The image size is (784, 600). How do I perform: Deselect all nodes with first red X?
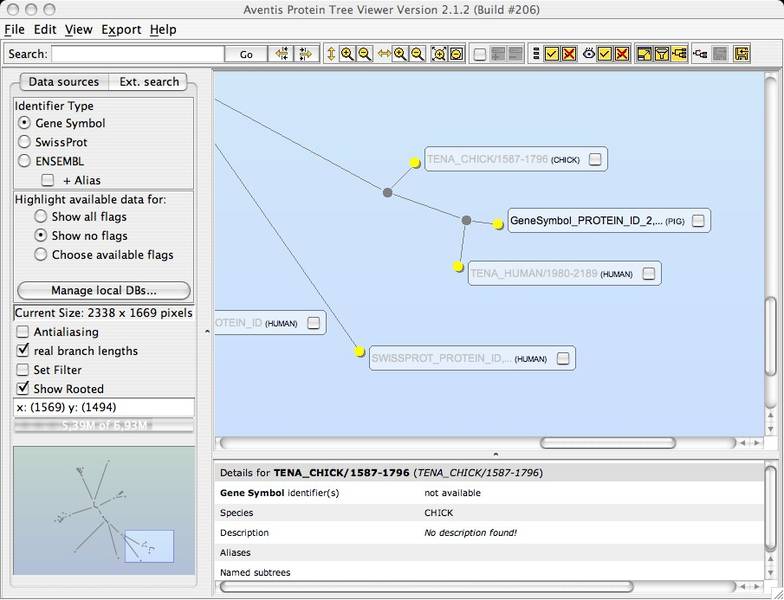point(569,54)
